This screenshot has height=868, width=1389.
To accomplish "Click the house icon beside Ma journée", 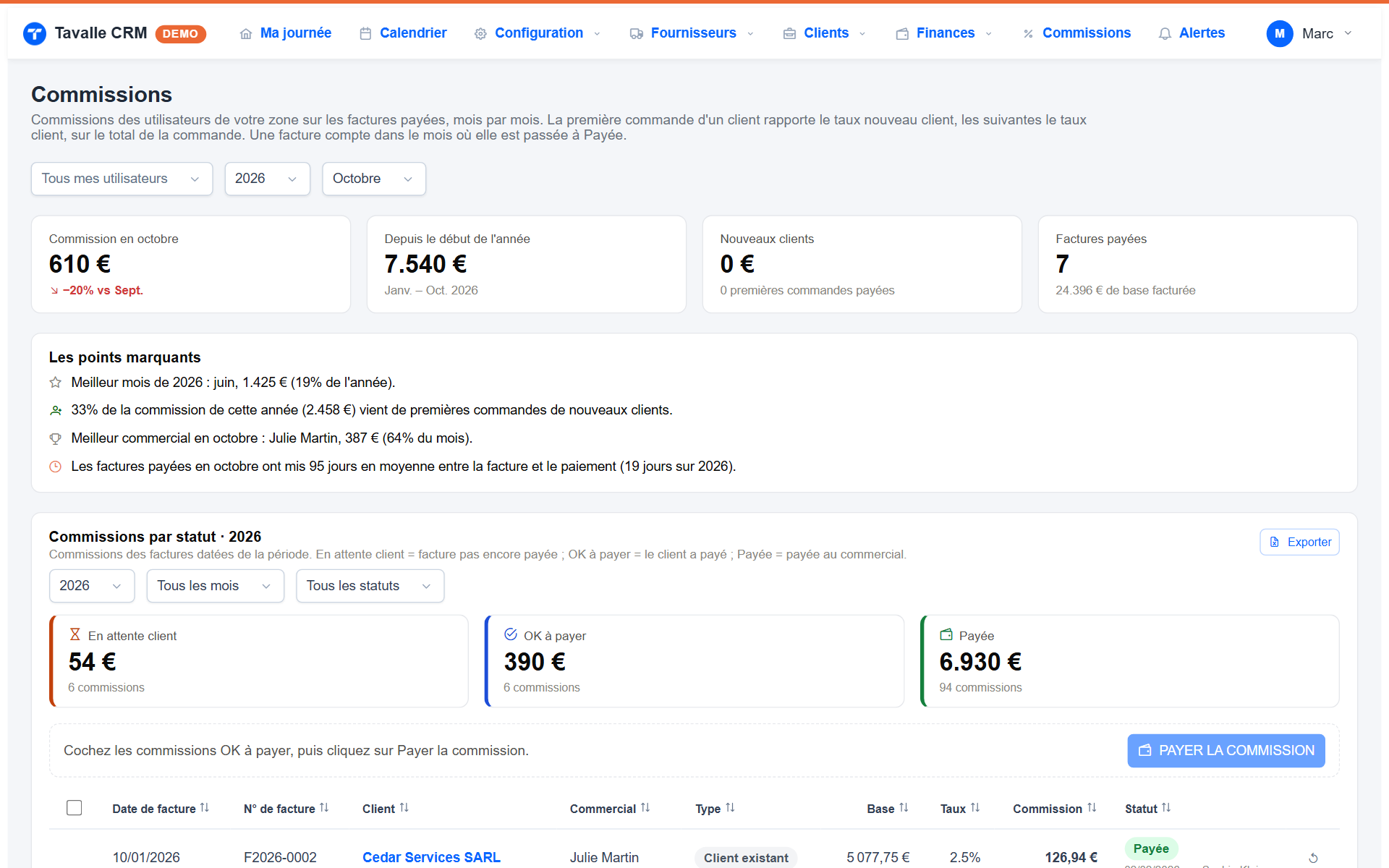I will click(246, 34).
